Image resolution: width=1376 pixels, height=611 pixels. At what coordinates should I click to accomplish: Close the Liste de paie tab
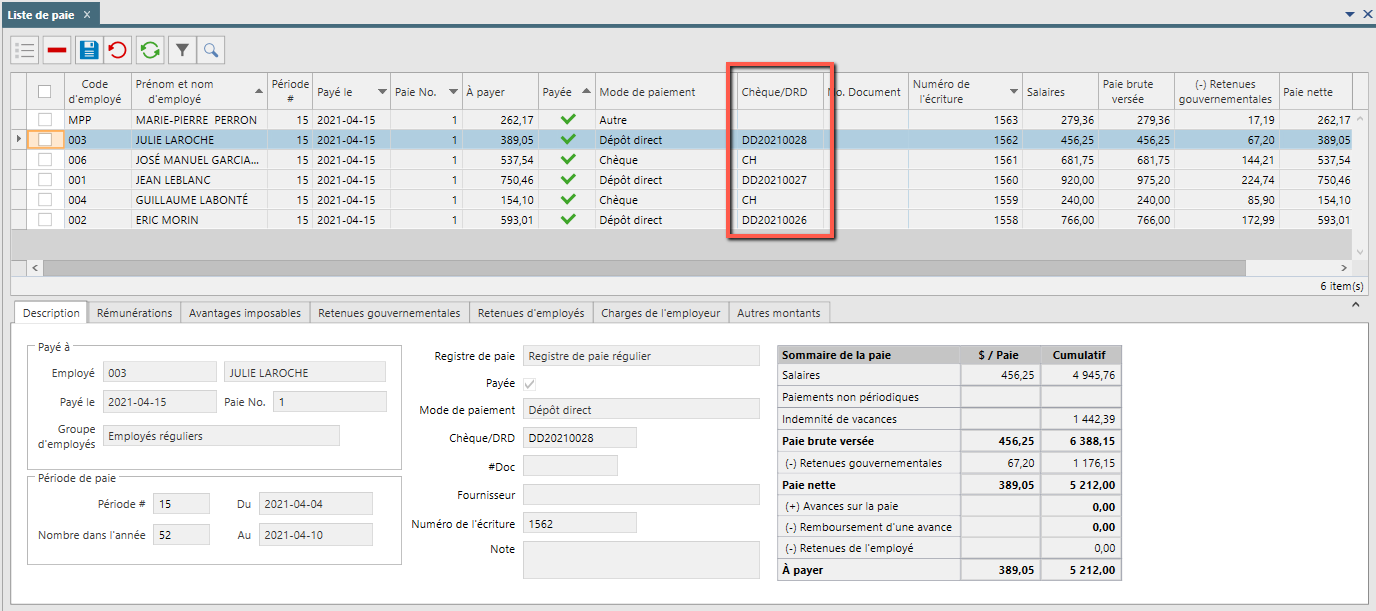tap(87, 14)
